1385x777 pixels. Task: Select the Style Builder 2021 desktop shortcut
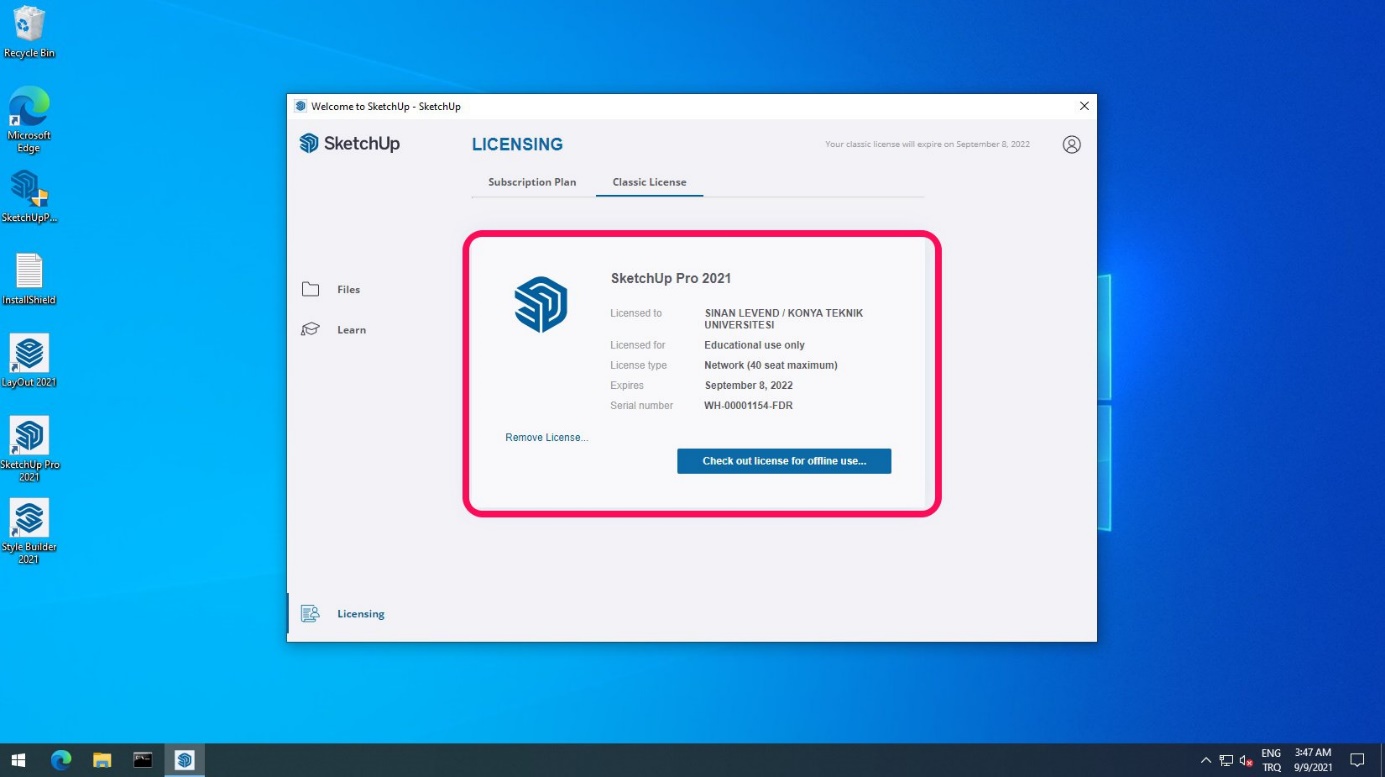click(x=29, y=531)
